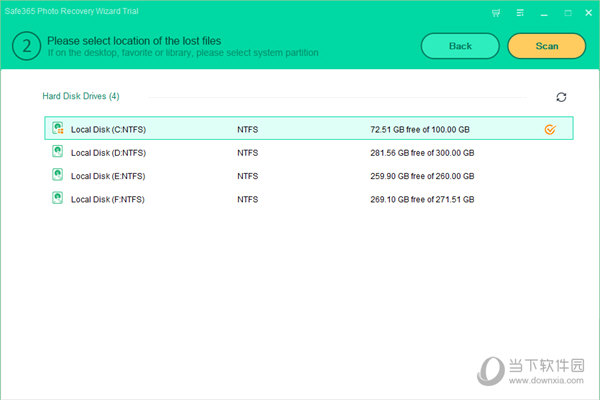Click the Local Disk E drive icon
The width and height of the screenshot is (600, 400).
tap(57, 175)
